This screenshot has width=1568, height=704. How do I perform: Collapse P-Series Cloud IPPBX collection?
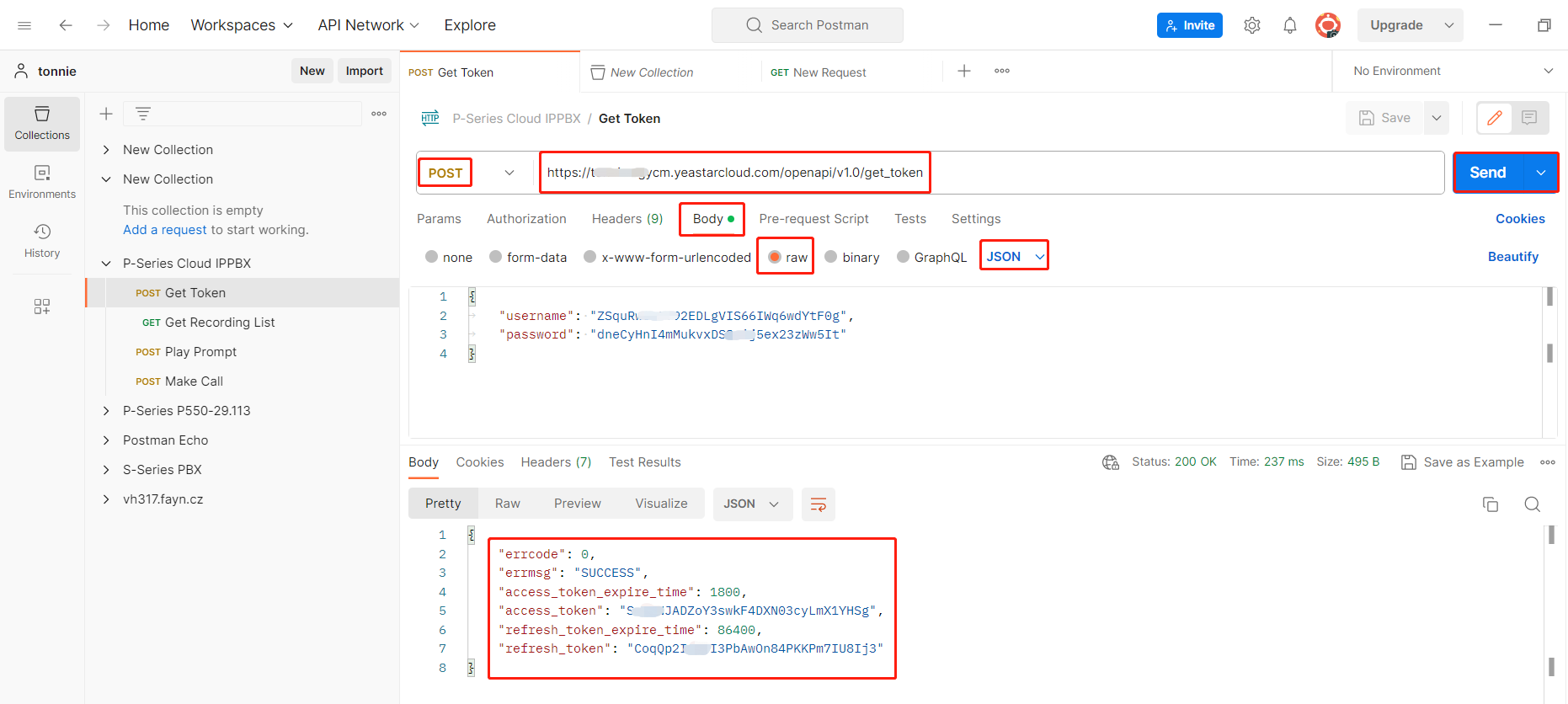(106, 264)
